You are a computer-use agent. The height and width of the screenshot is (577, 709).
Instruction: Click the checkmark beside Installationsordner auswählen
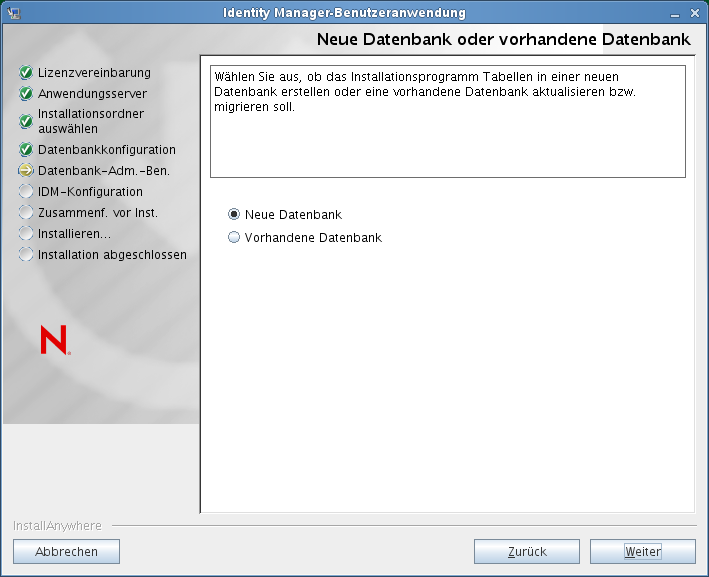[26, 121]
